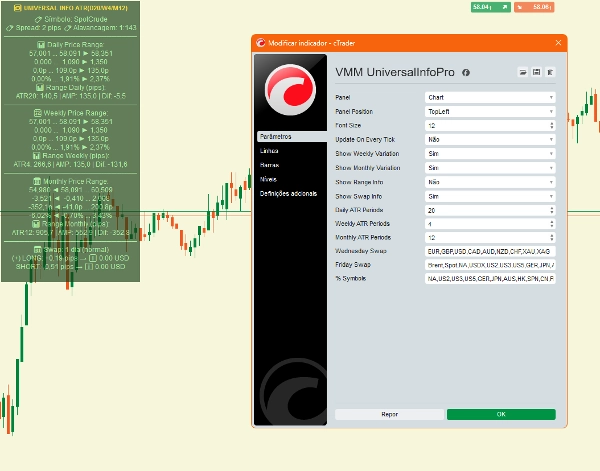
Task: Decrease the Weekly ATR Periods value
Action: 551,226
